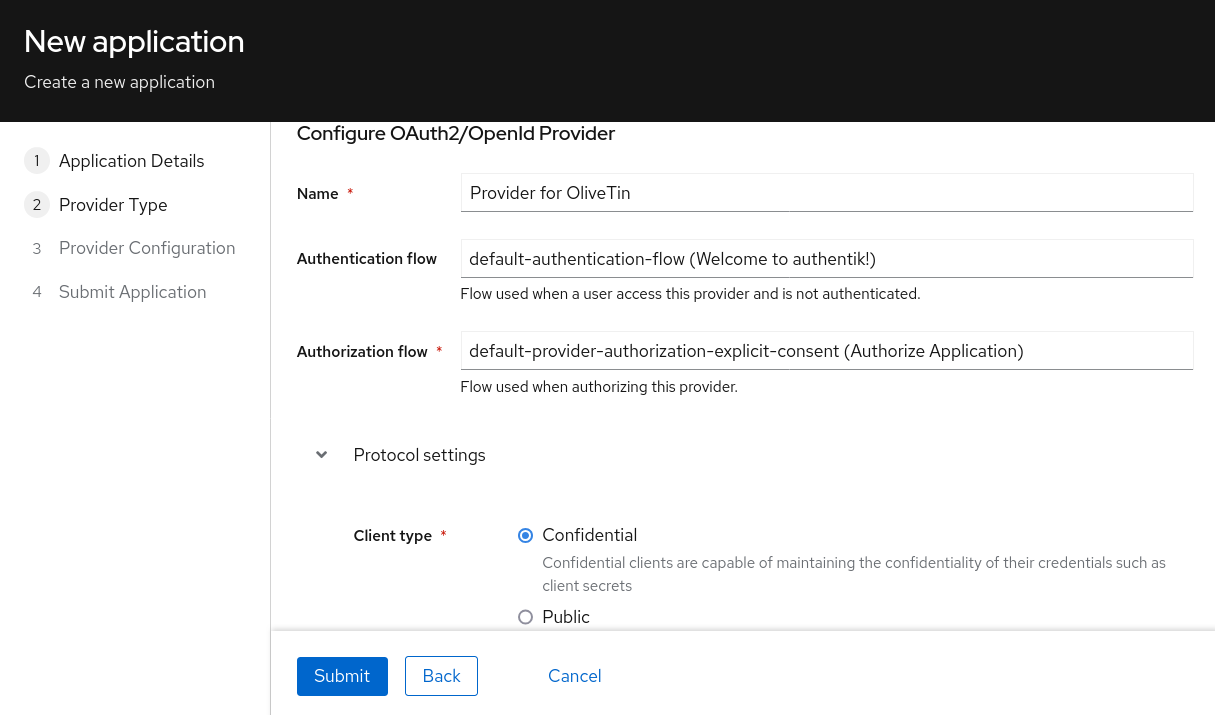This screenshot has height=715, width=1215.
Task: Click the step 3 numbered circle icon
Action: [37, 248]
